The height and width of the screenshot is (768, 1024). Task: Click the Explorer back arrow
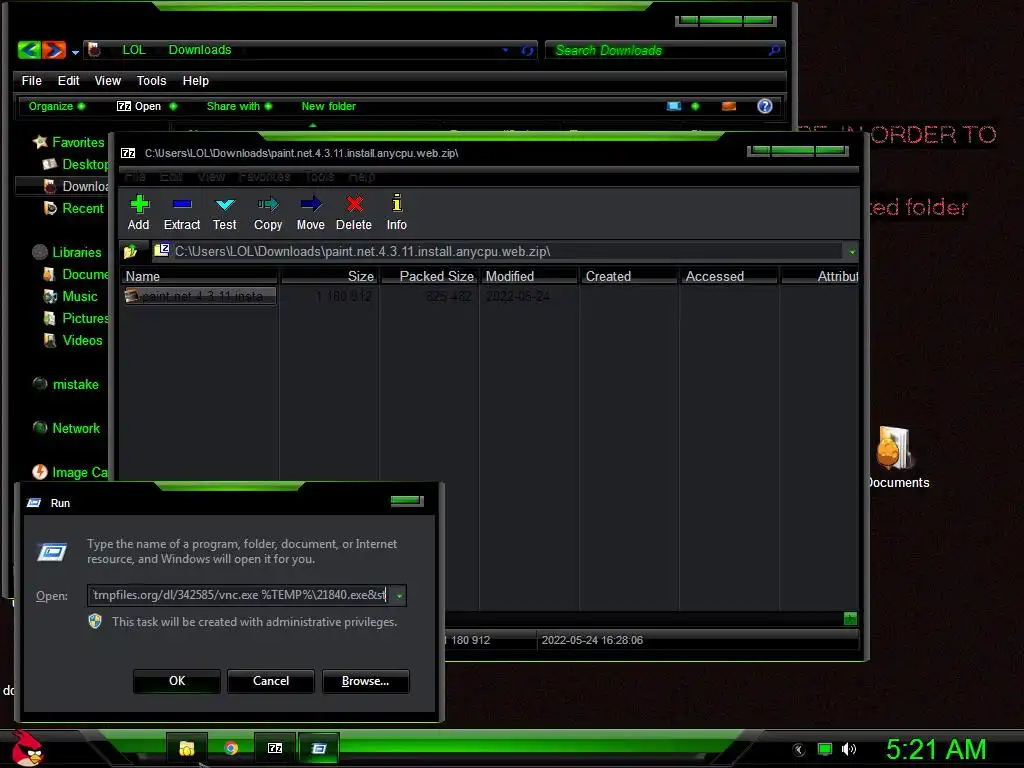(x=29, y=50)
